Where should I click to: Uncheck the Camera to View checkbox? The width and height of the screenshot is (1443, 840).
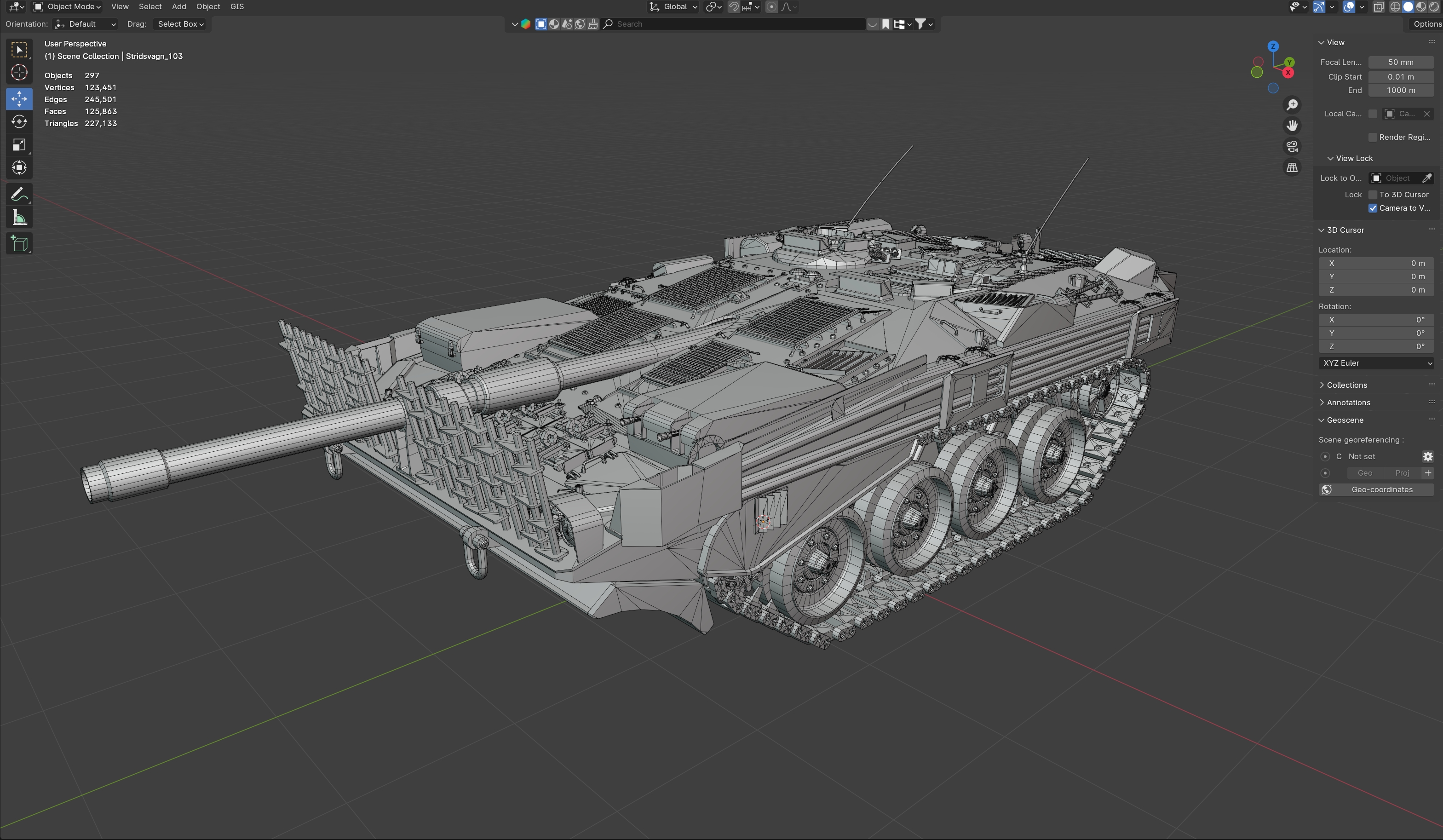point(1373,208)
